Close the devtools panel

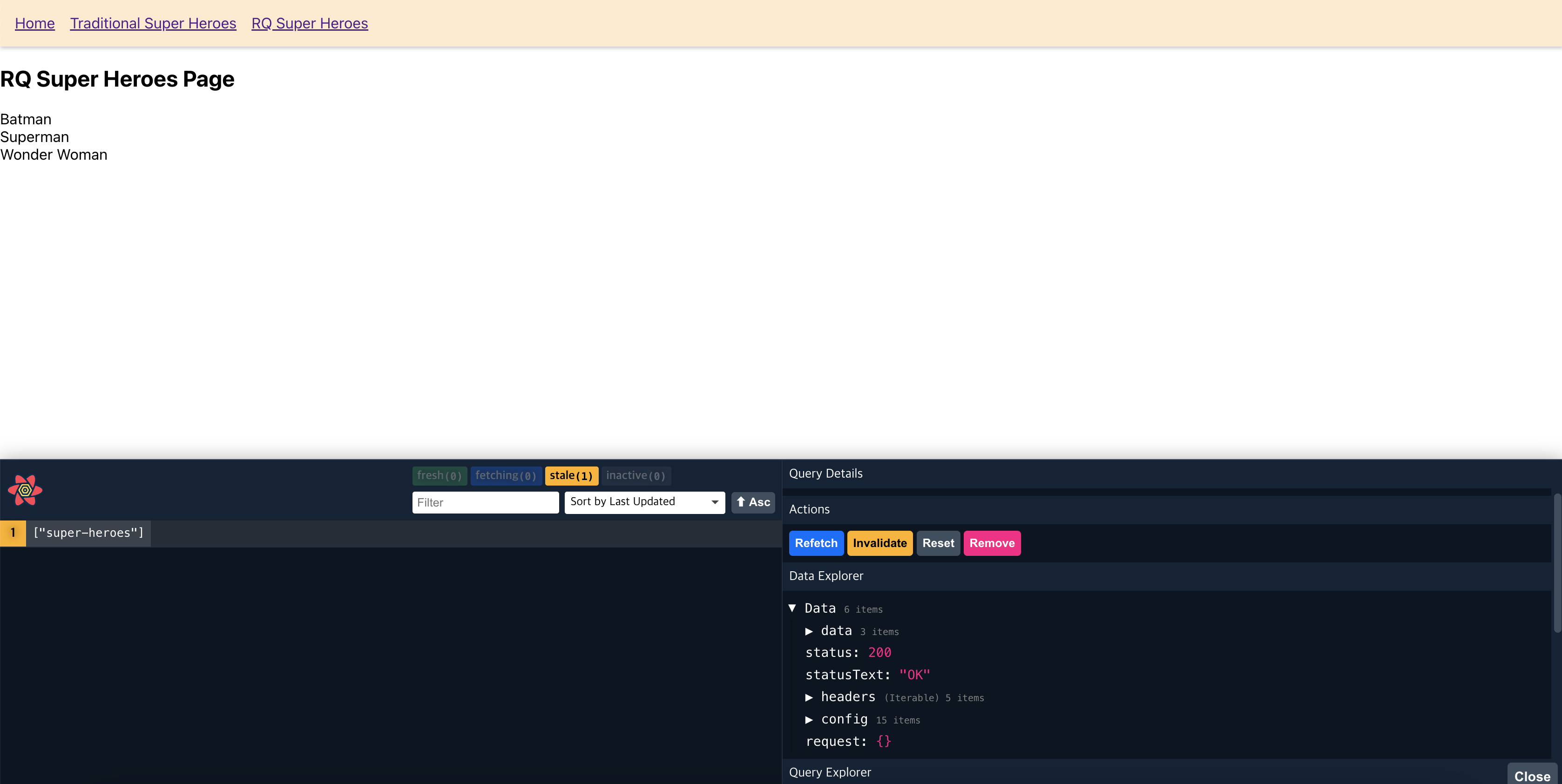tap(1531, 776)
